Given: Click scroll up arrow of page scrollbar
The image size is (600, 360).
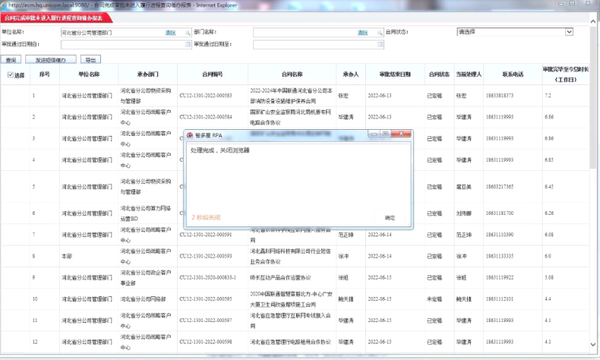Looking at the screenshot, I should tap(593, 21).
